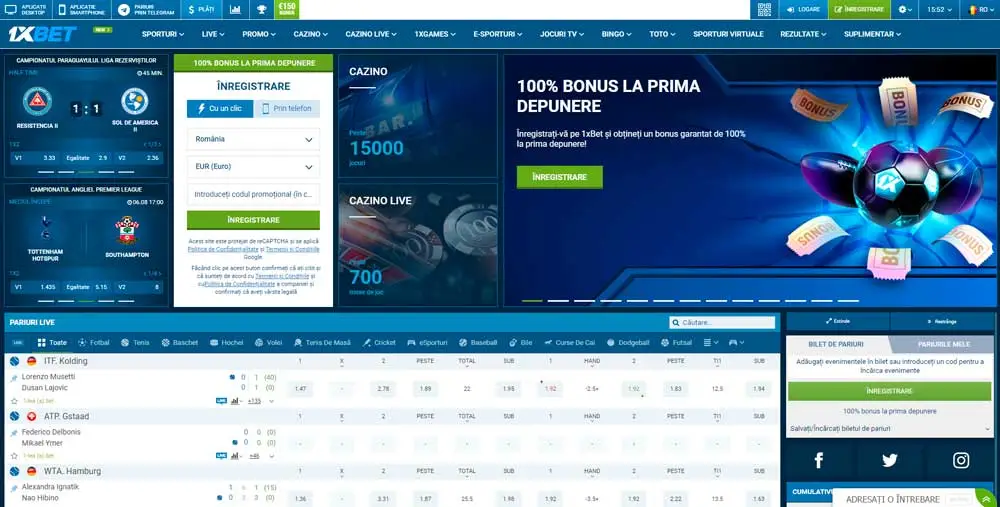1000x507 pixels.
Task: Click the LOGARE button
Action: [803, 10]
